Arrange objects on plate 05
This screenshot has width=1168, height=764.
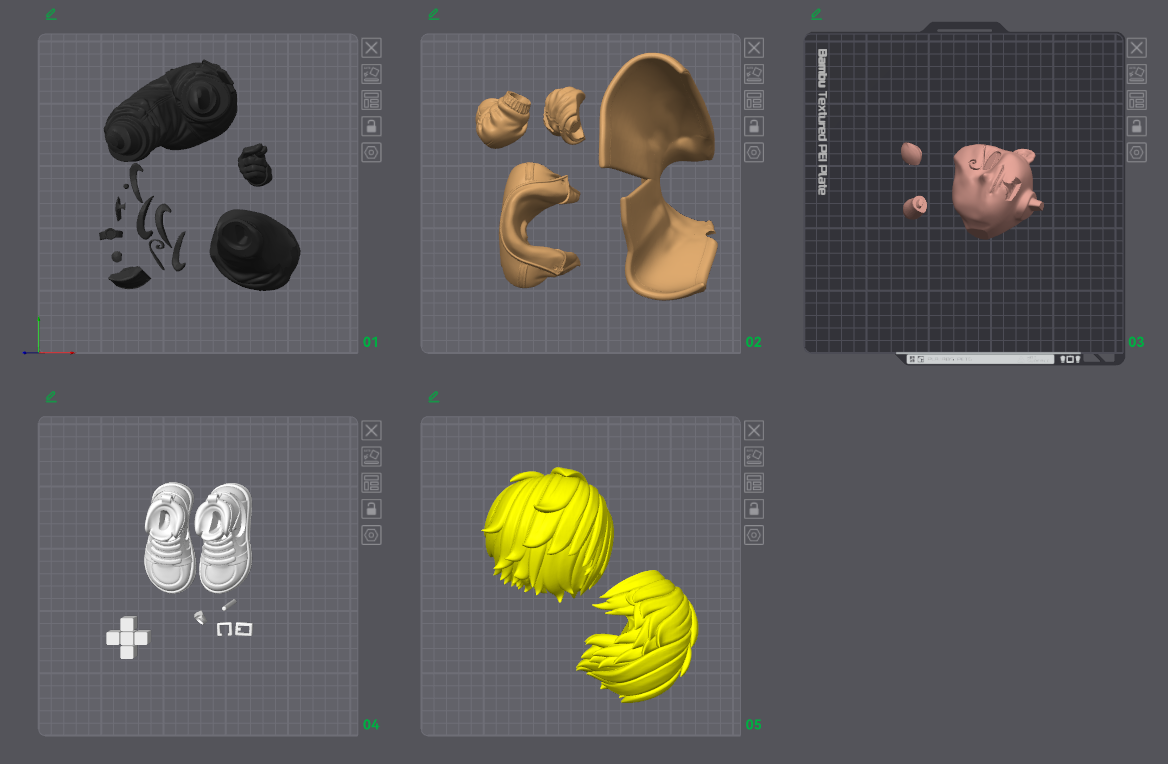click(x=754, y=483)
